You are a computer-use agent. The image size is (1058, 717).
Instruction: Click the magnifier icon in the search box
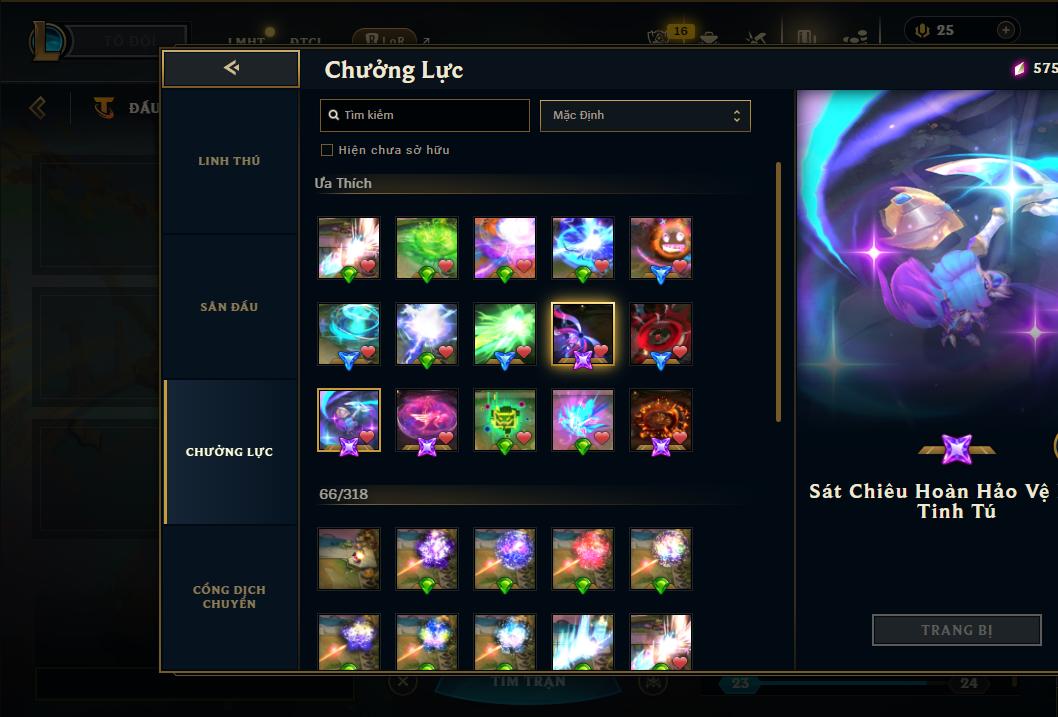333,115
